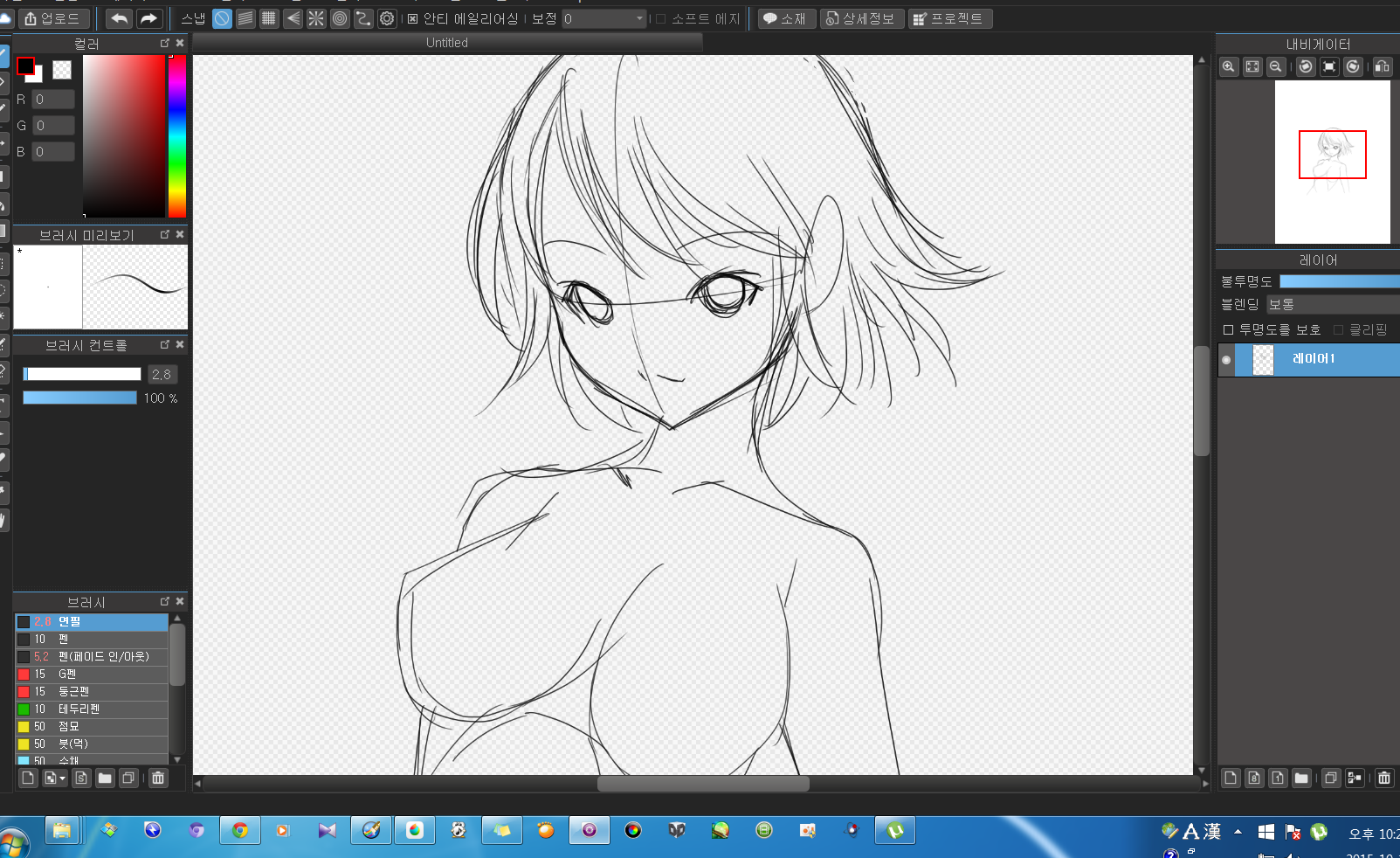Delete layer using the layer panel trash icon
1400x858 pixels.
point(1384,778)
